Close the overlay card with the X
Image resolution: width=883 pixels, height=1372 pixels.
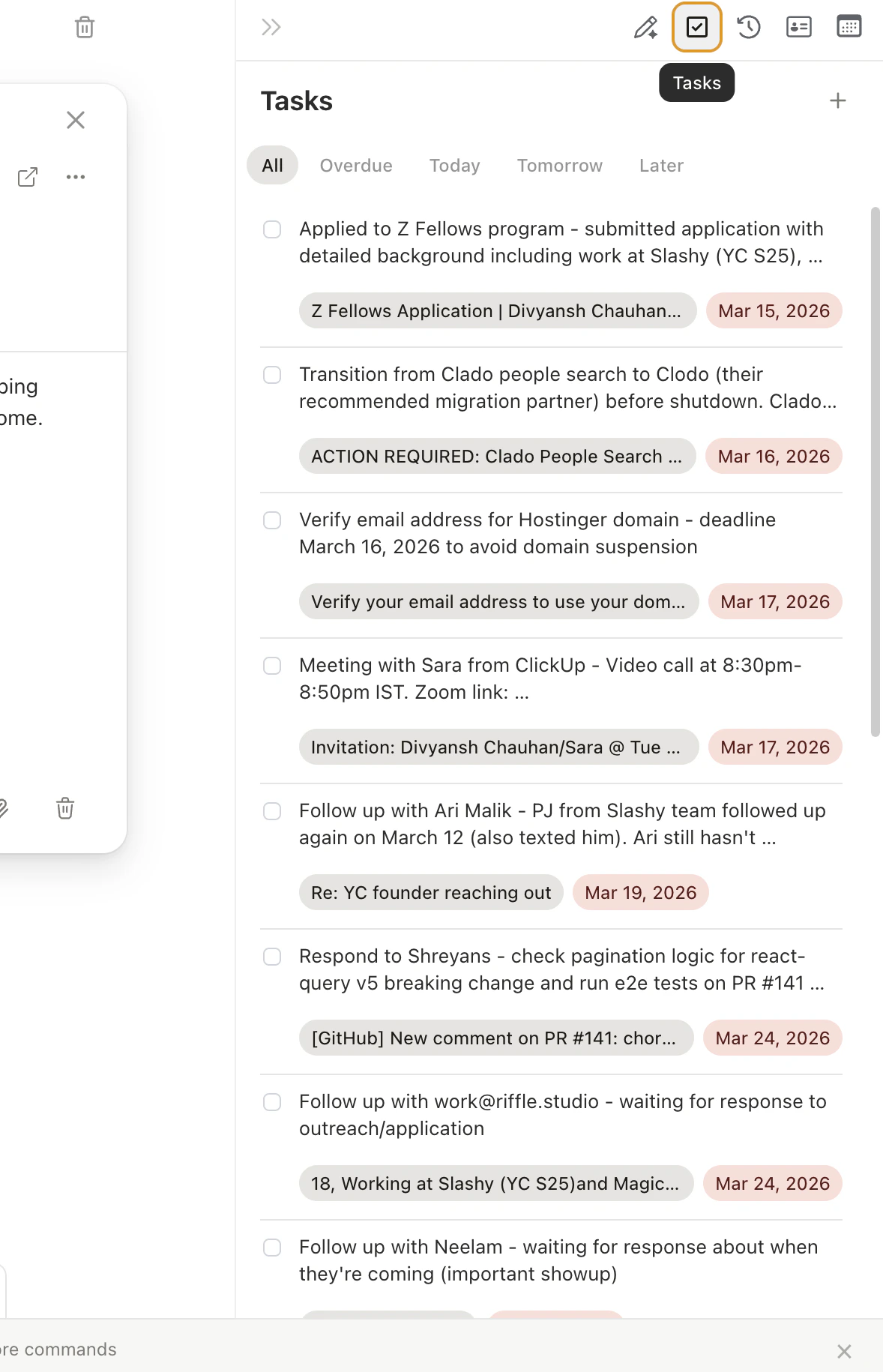point(75,120)
